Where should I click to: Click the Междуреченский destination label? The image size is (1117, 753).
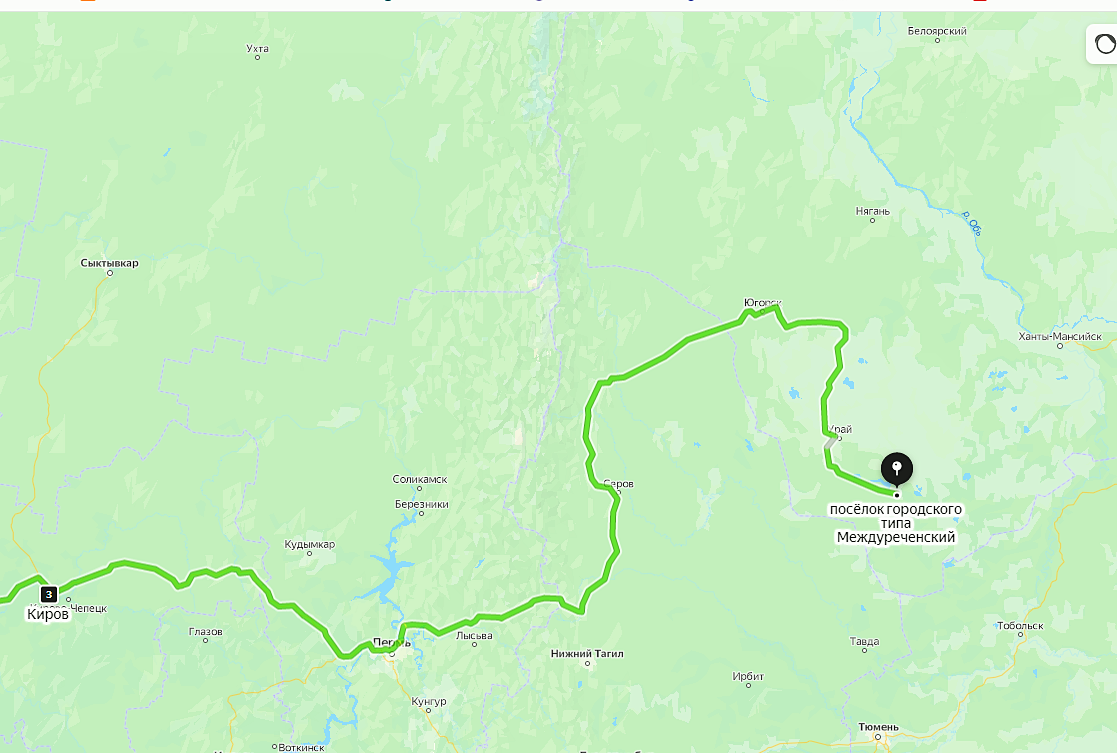tap(895, 524)
